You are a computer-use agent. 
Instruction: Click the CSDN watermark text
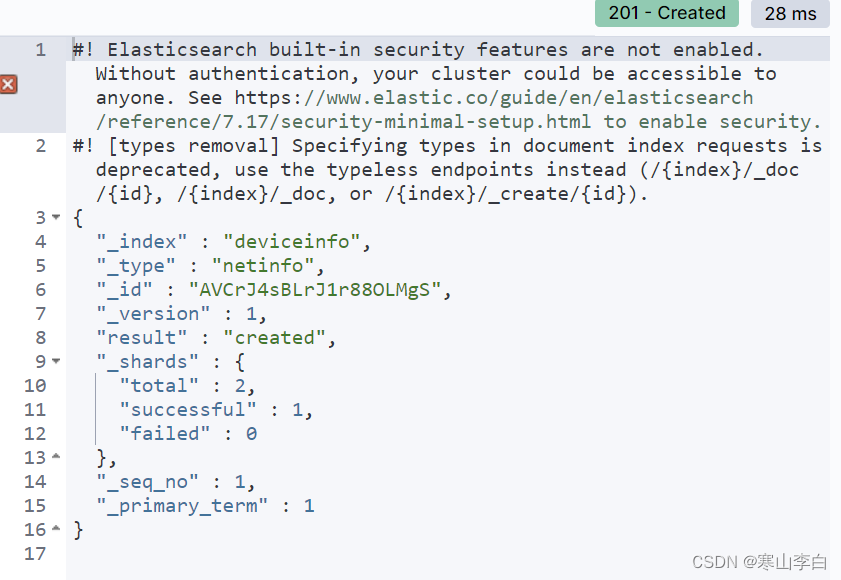[x=759, y=562]
